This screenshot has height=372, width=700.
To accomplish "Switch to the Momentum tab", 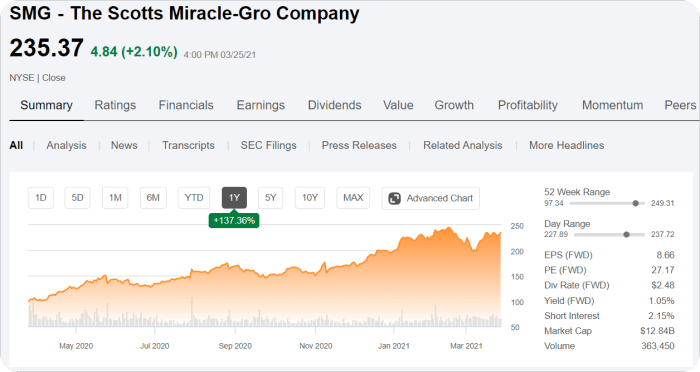I will point(612,105).
